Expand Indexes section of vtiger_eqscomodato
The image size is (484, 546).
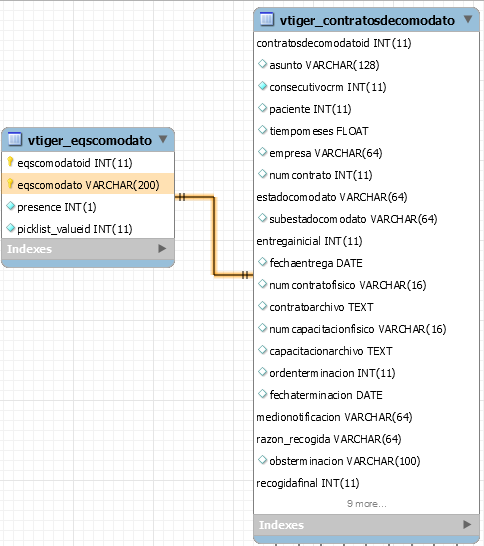pos(162,249)
